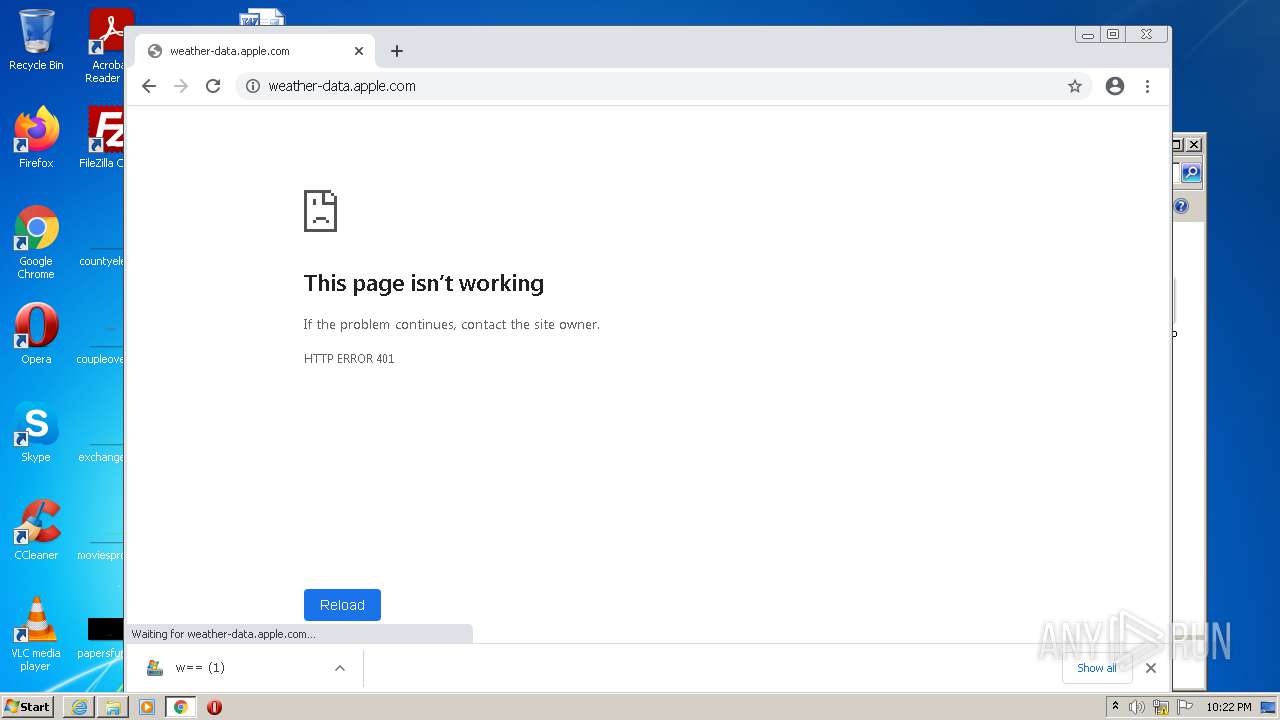
Task: Bookmark this page with the star icon
Action: [x=1075, y=86]
